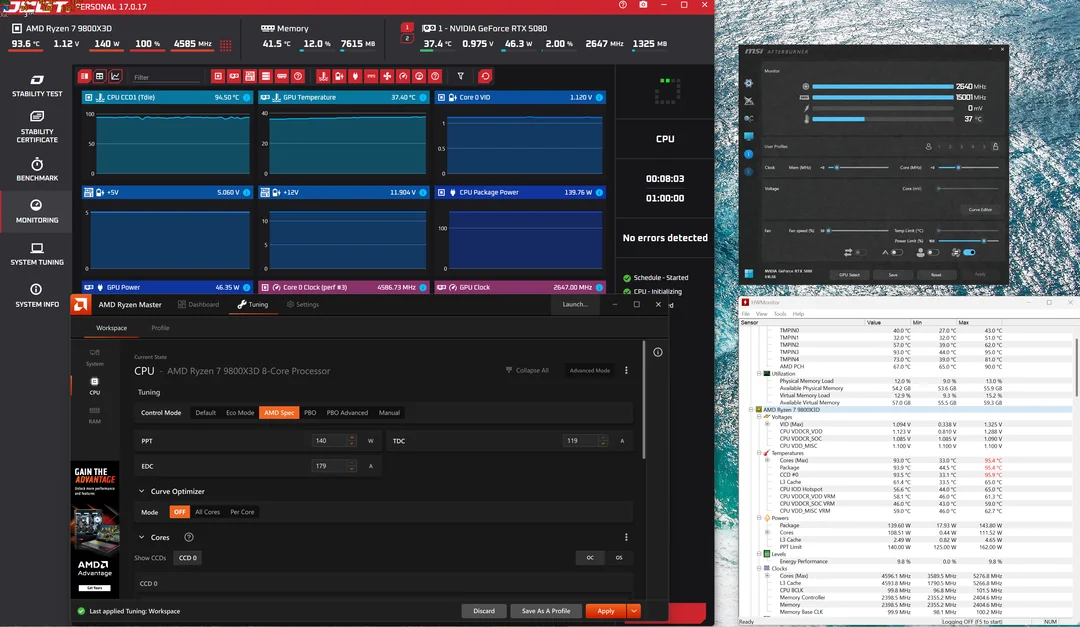This screenshot has width=1080, height=627.
Task: Toggle Afterburner user define switch
Action: click(x=932, y=253)
